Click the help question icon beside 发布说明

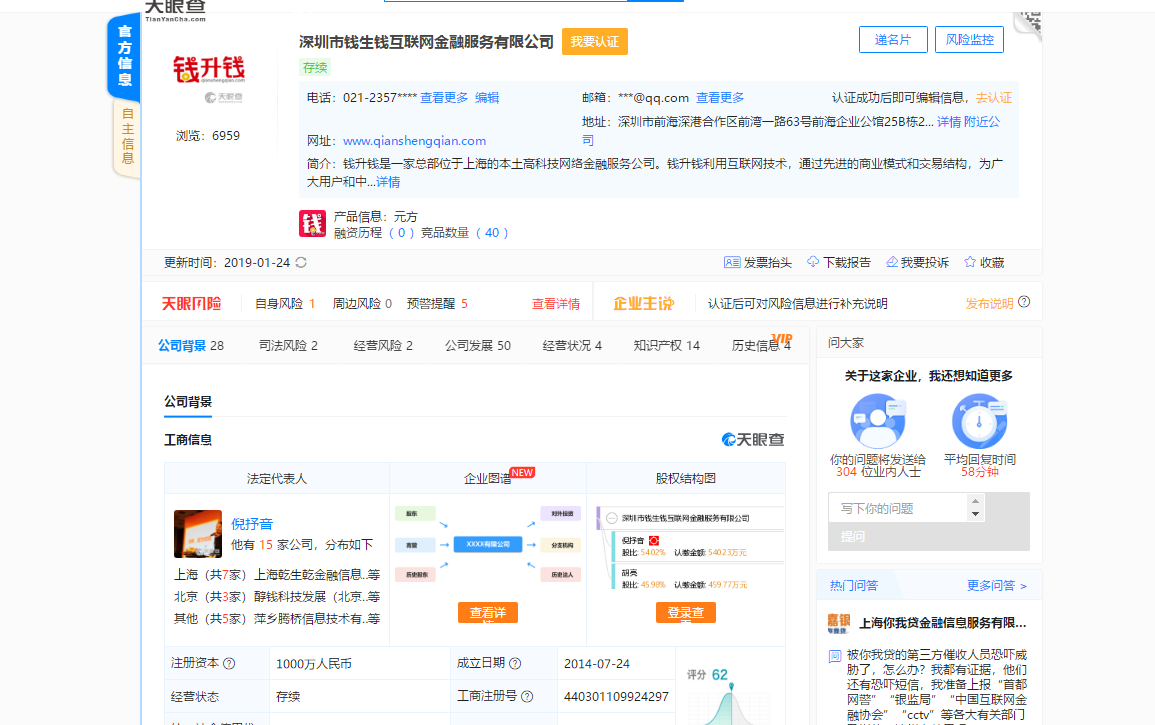pos(1024,302)
